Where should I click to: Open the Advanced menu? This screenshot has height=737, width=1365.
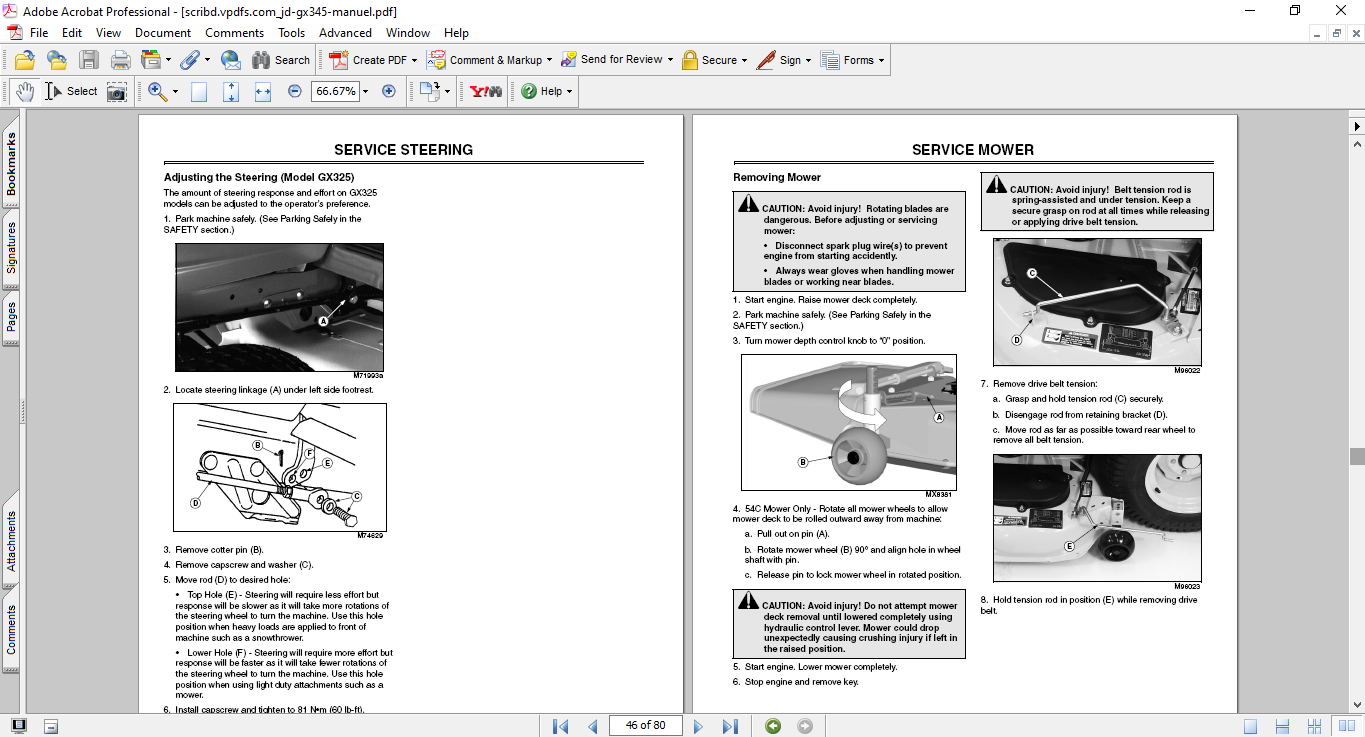tap(345, 33)
